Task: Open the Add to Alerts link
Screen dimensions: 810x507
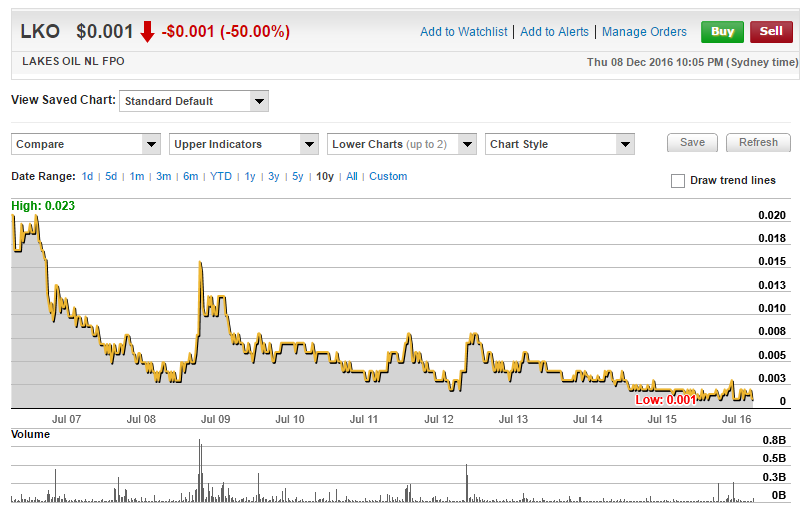Action: pyautogui.click(x=554, y=32)
